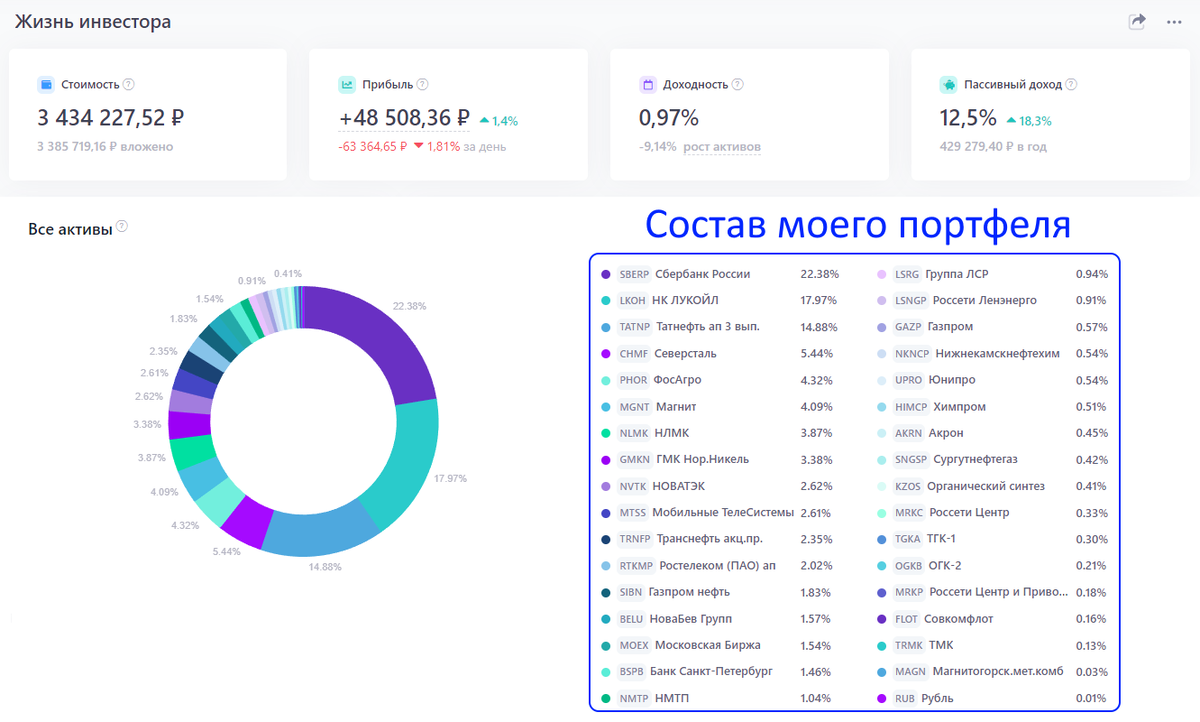This screenshot has height=722, width=1200.
Task: Select the Совкомфлот legend entry
Action: (993, 618)
